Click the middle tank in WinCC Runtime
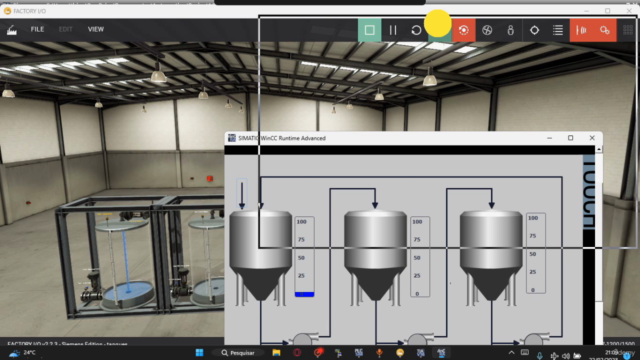 click(375, 257)
